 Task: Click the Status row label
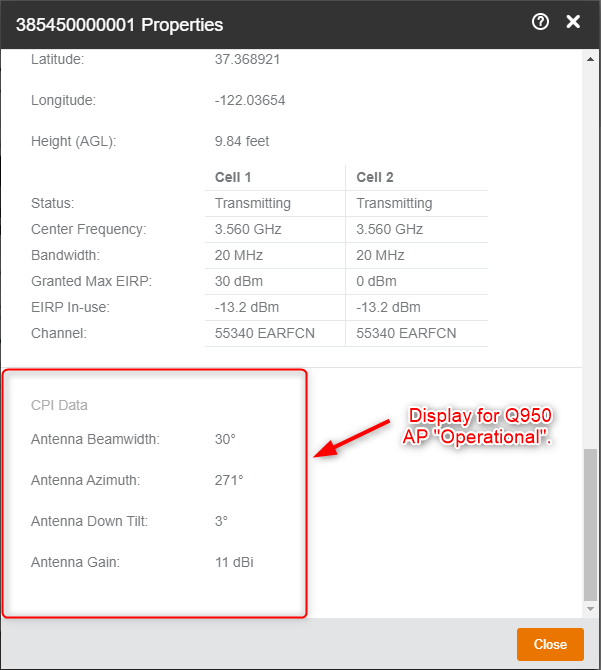pyautogui.click(x=53, y=203)
